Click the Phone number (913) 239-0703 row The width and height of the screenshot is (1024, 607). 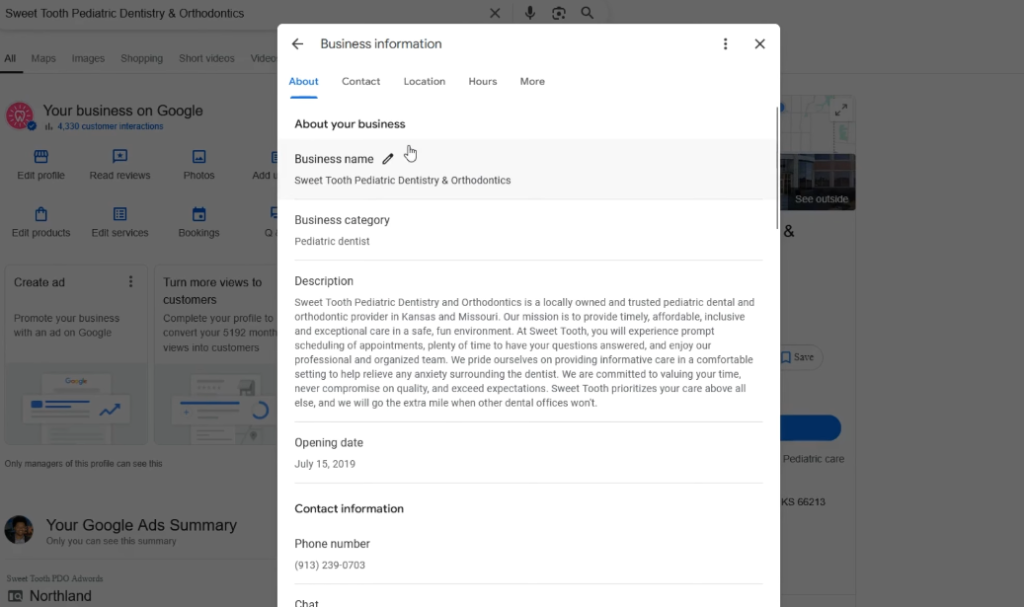tap(528, 554)
